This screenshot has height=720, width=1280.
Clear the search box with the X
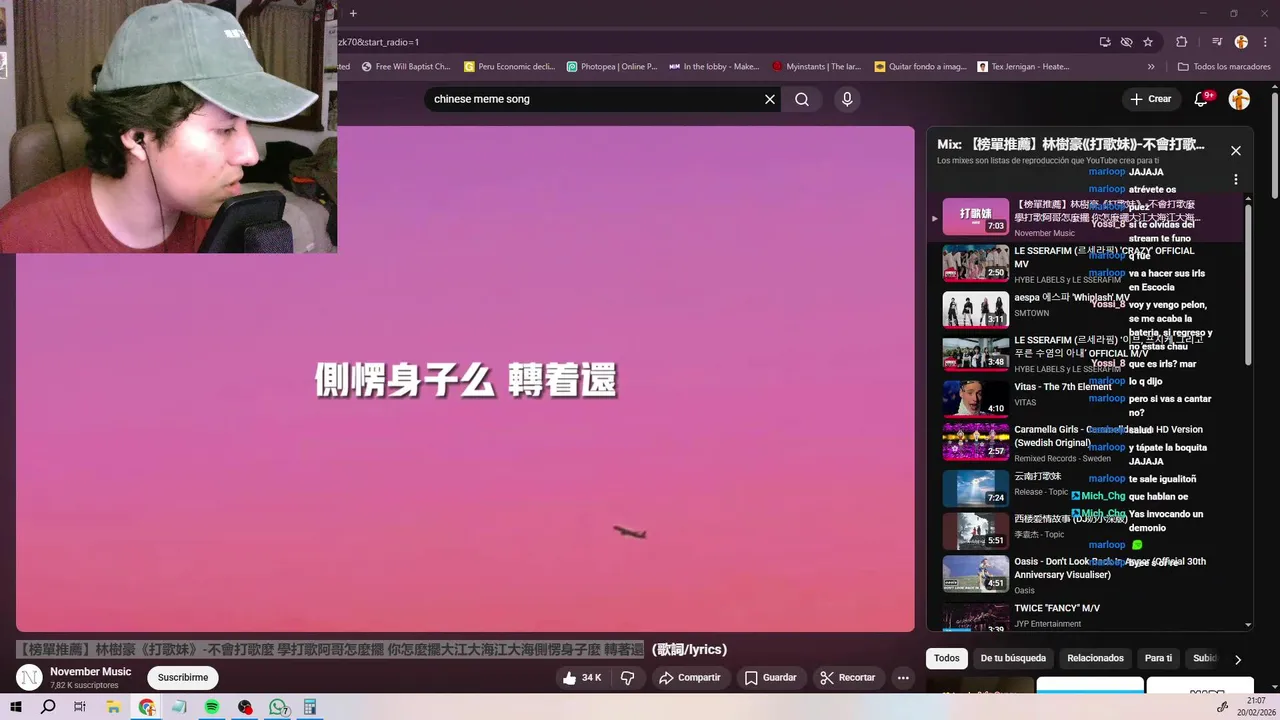click(x=770, y=99)
